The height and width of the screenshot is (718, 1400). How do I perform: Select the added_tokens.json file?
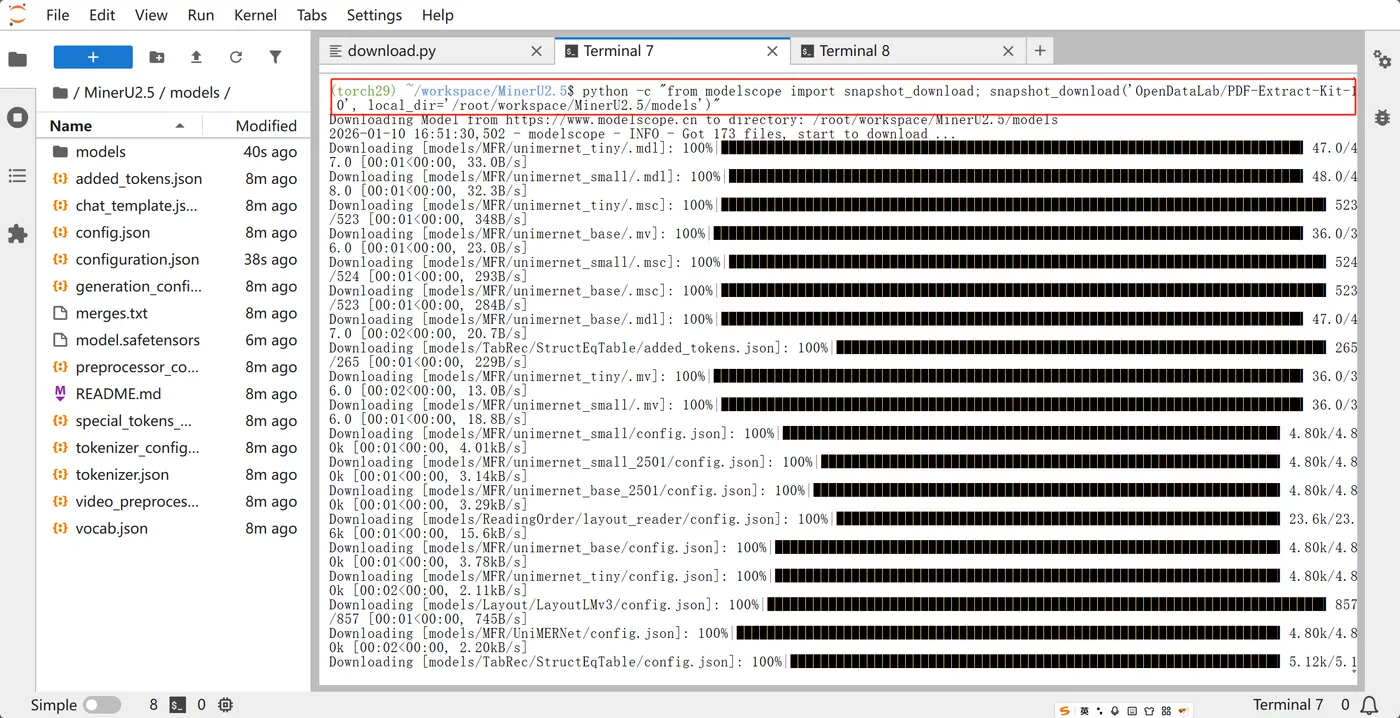(173, 179)
